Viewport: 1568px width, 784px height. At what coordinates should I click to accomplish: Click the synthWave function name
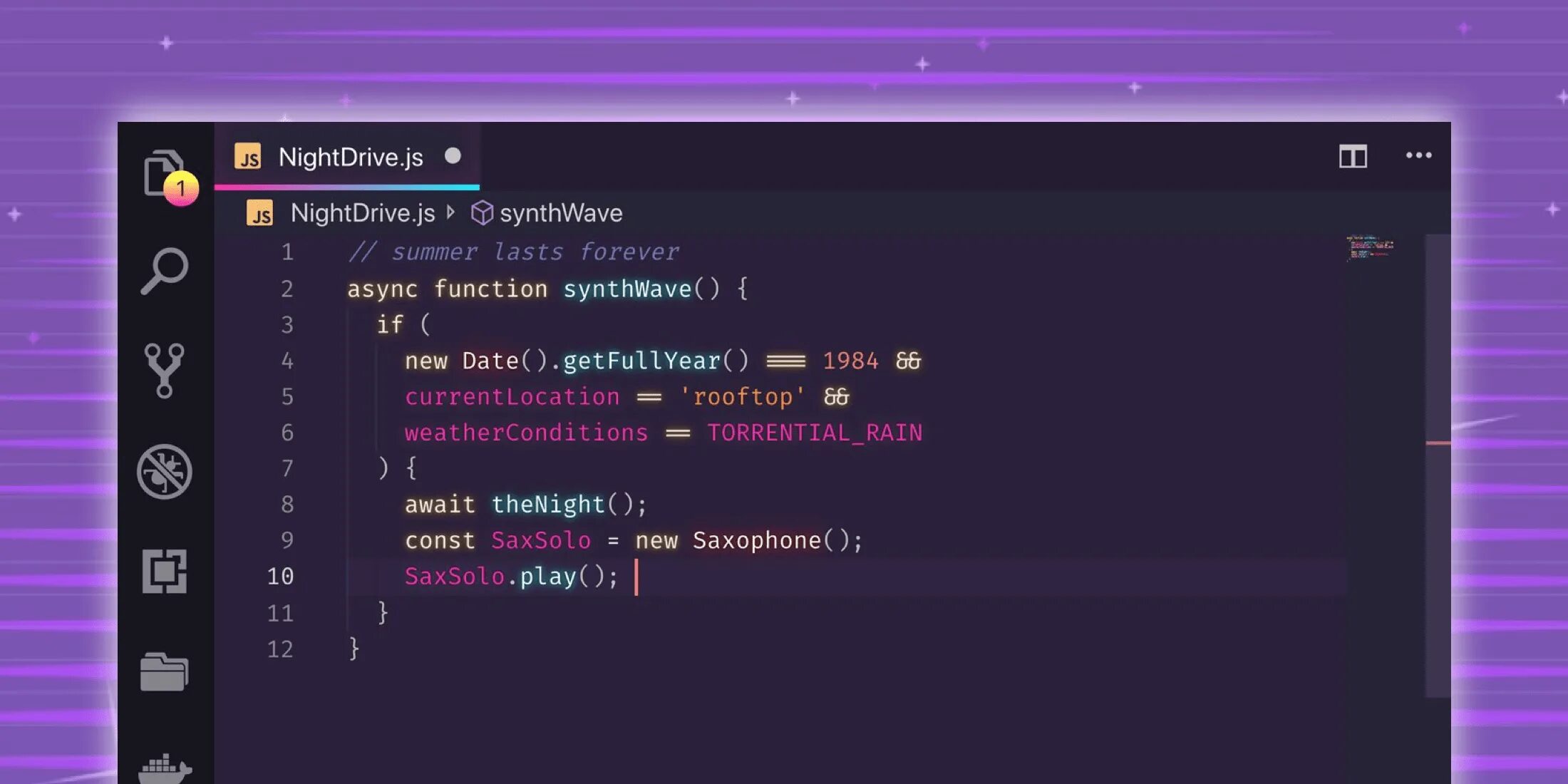(627, 289)
